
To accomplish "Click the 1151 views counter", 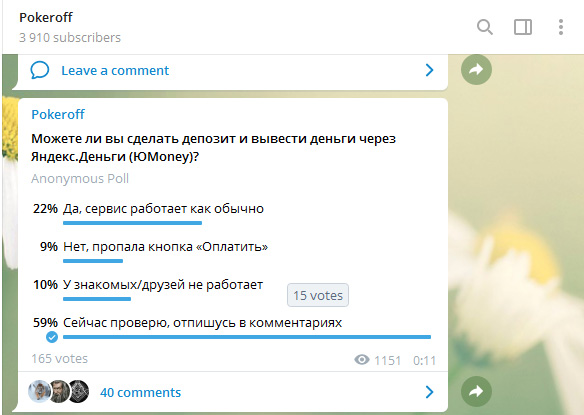I will 387,361.
